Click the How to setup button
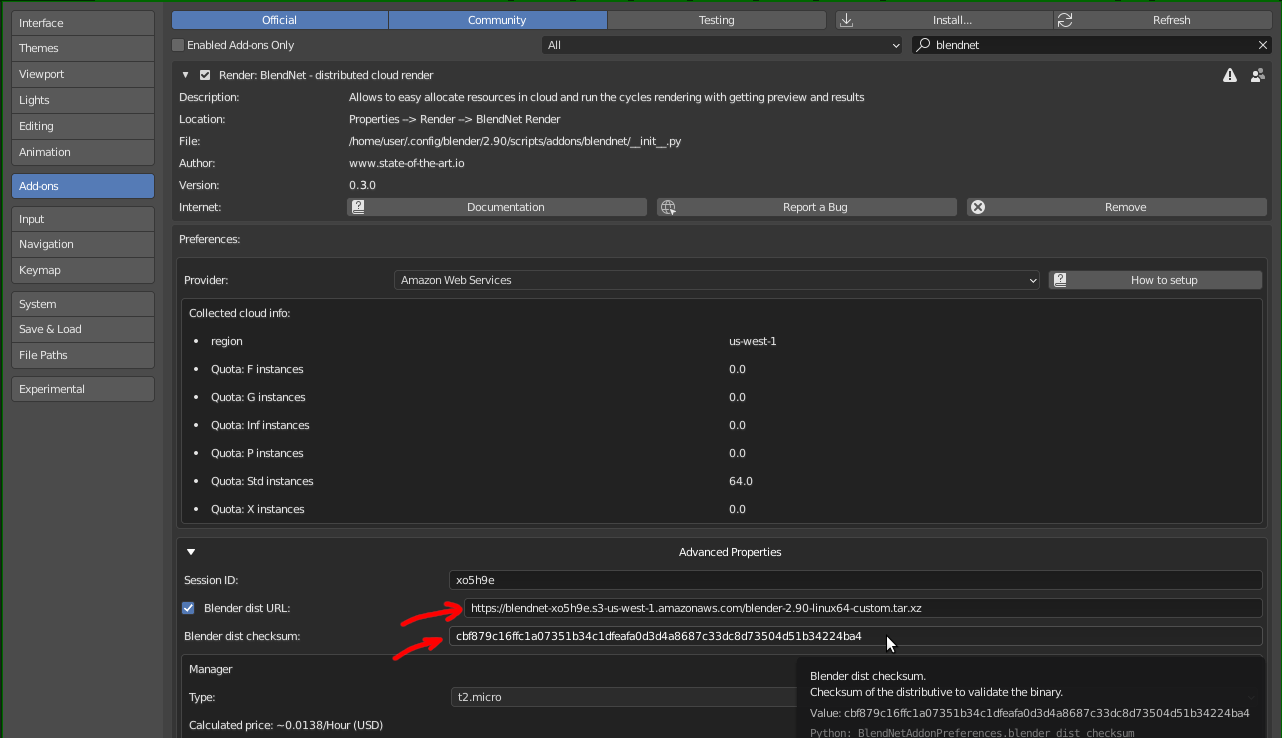Screen dimensions: 1282x738 pyautogui.click(x=1156, y=280)
